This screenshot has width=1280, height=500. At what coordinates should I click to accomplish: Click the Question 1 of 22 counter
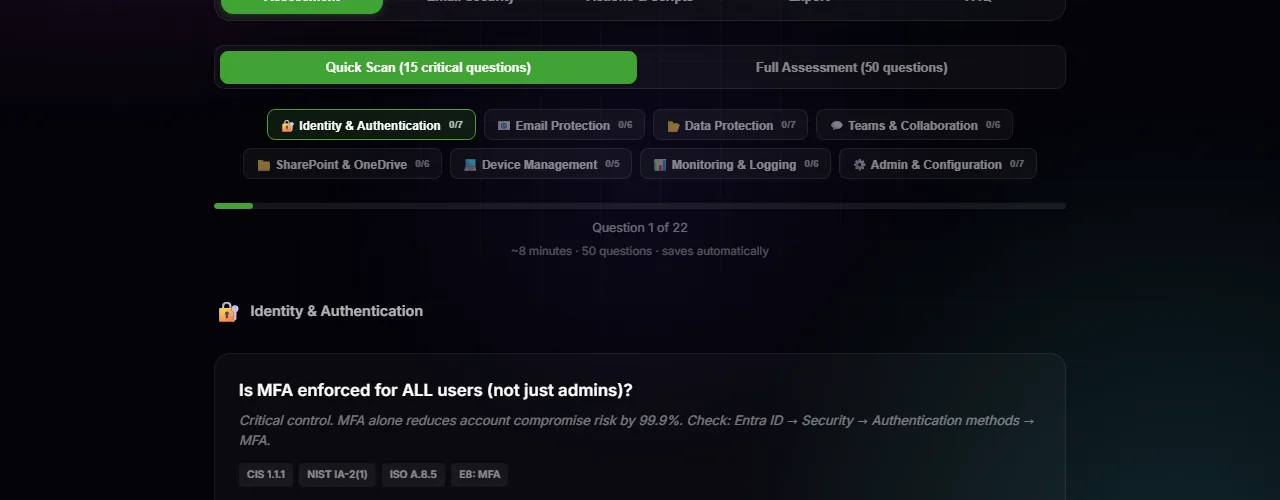tap(639, 228)
